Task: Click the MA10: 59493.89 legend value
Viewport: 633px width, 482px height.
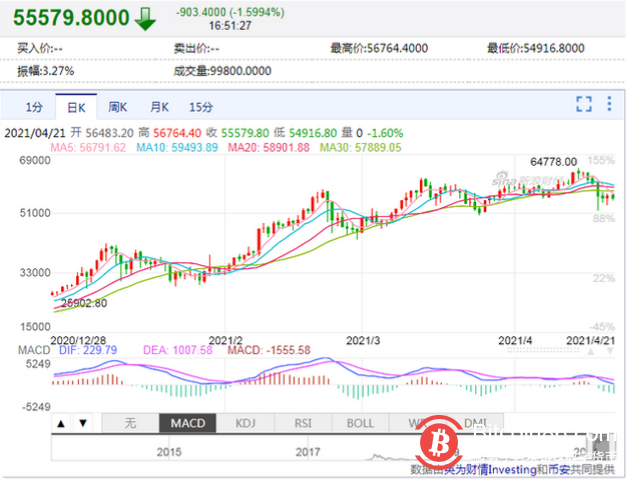Action: point(177,148)
